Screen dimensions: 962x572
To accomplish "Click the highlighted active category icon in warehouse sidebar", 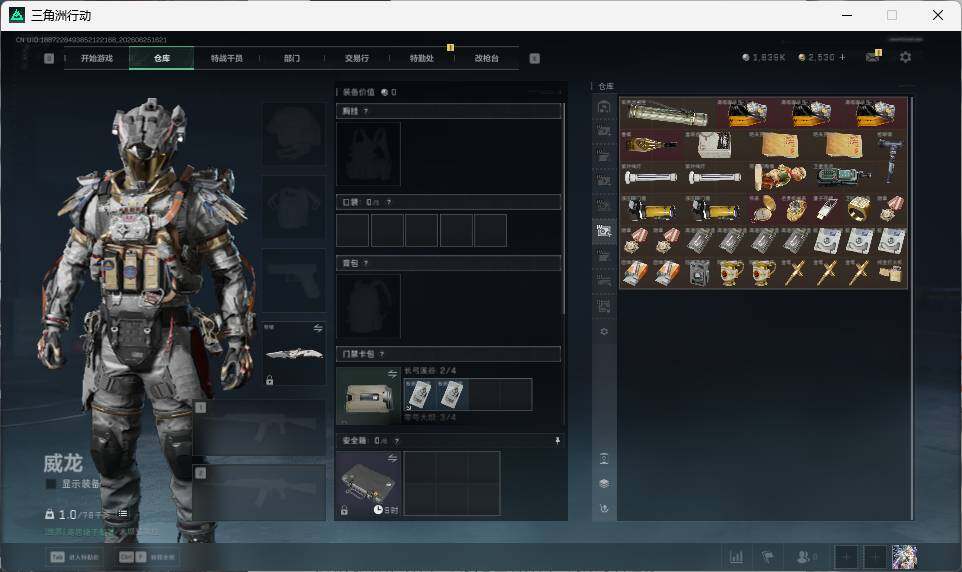I will tap(604, 231).
